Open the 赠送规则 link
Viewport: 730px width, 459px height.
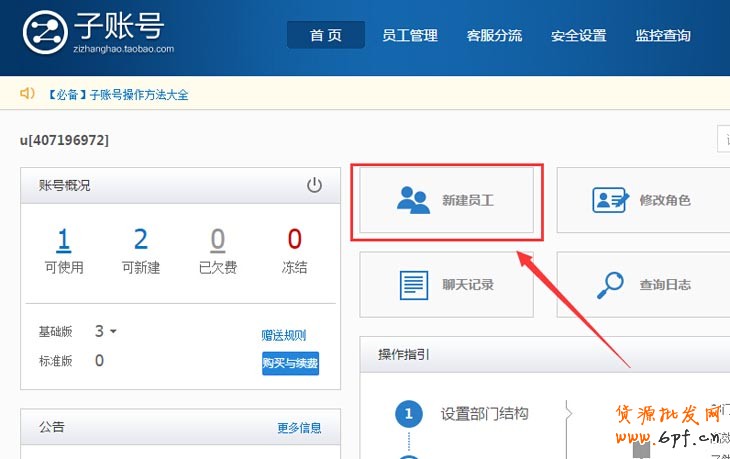click(284, 335)
